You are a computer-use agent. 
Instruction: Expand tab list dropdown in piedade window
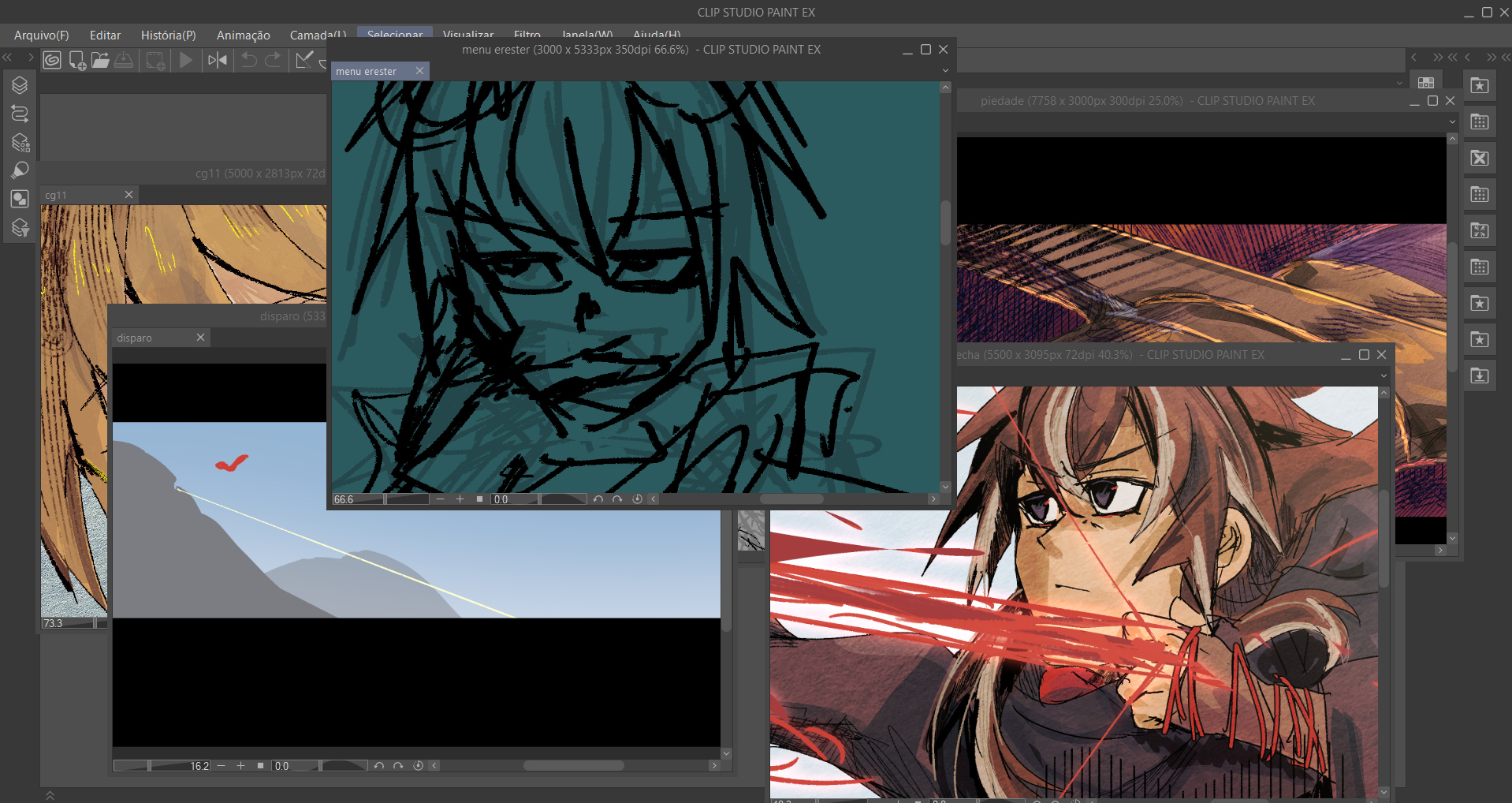[1452, 121]
